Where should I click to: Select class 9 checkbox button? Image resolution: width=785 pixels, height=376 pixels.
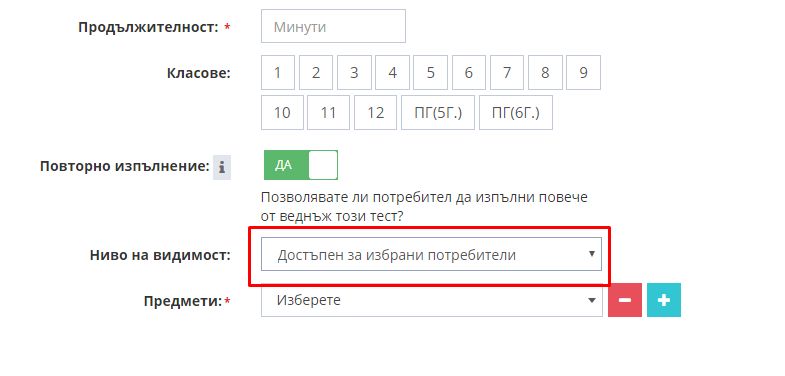click(x=583, y=73)
